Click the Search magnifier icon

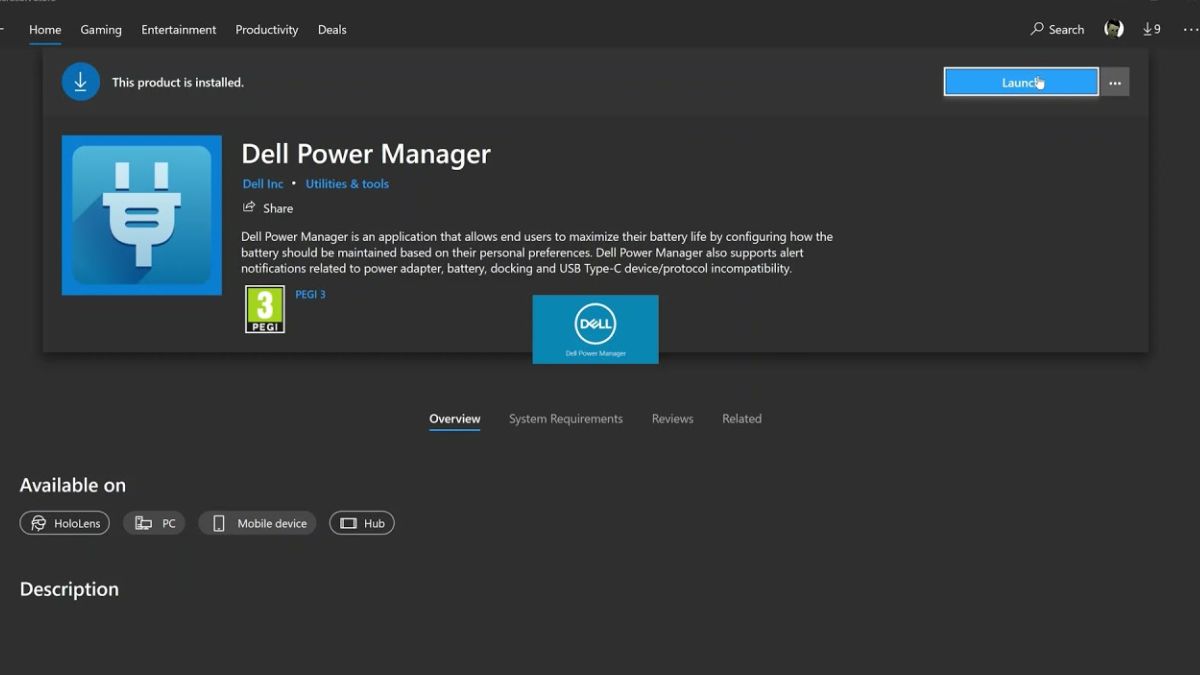[x=1037, y=29]
